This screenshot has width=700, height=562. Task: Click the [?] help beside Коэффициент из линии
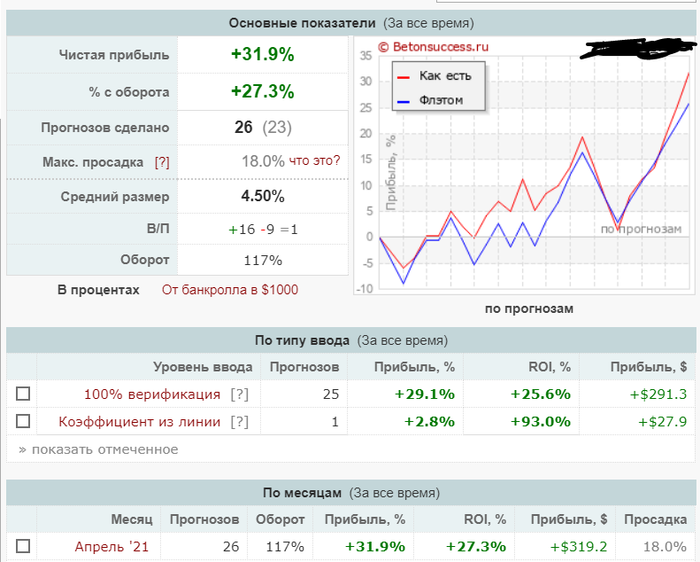click(239, 421)
